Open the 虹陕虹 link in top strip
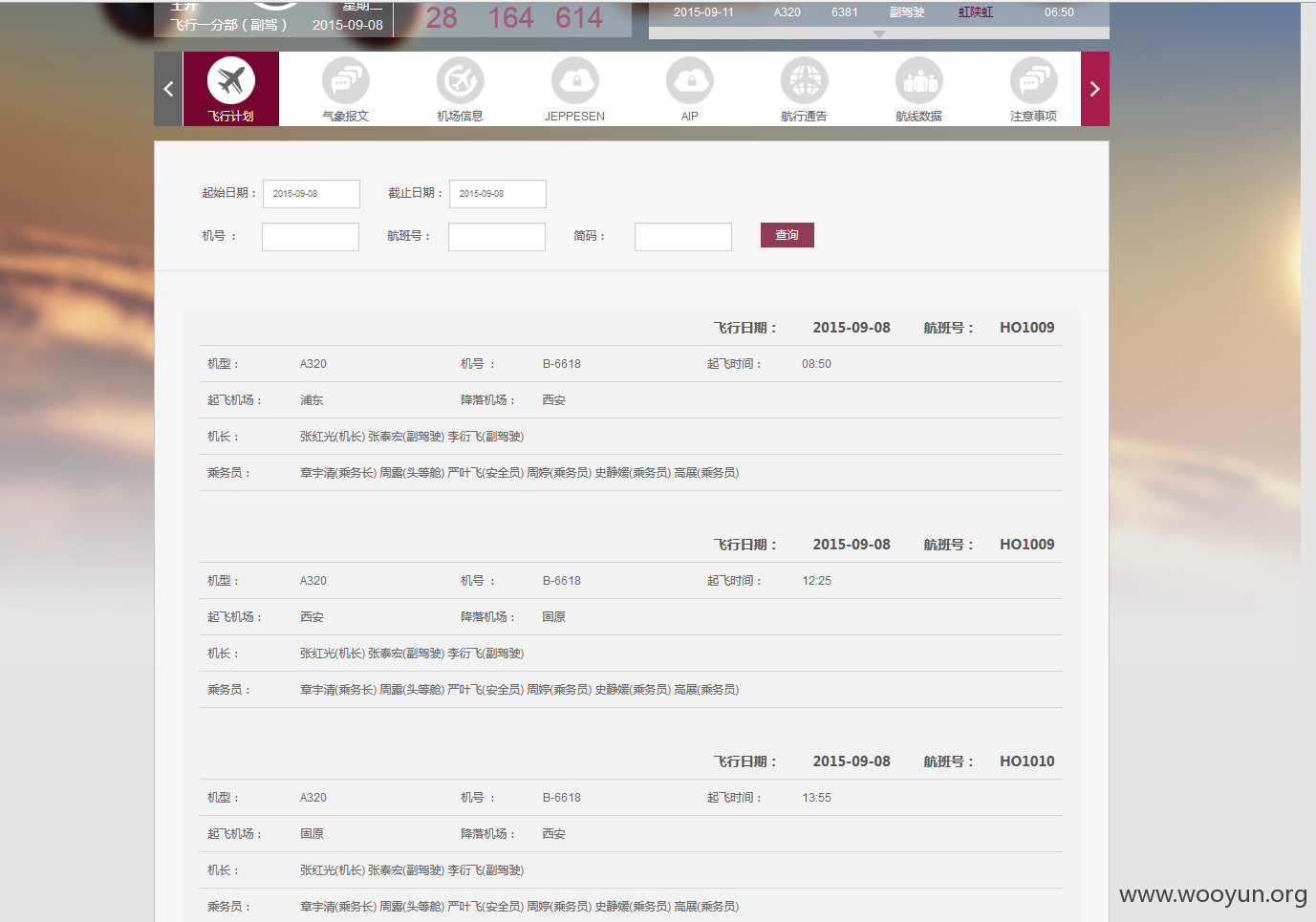The image size is (1316, 922). [x=976, y=12]
